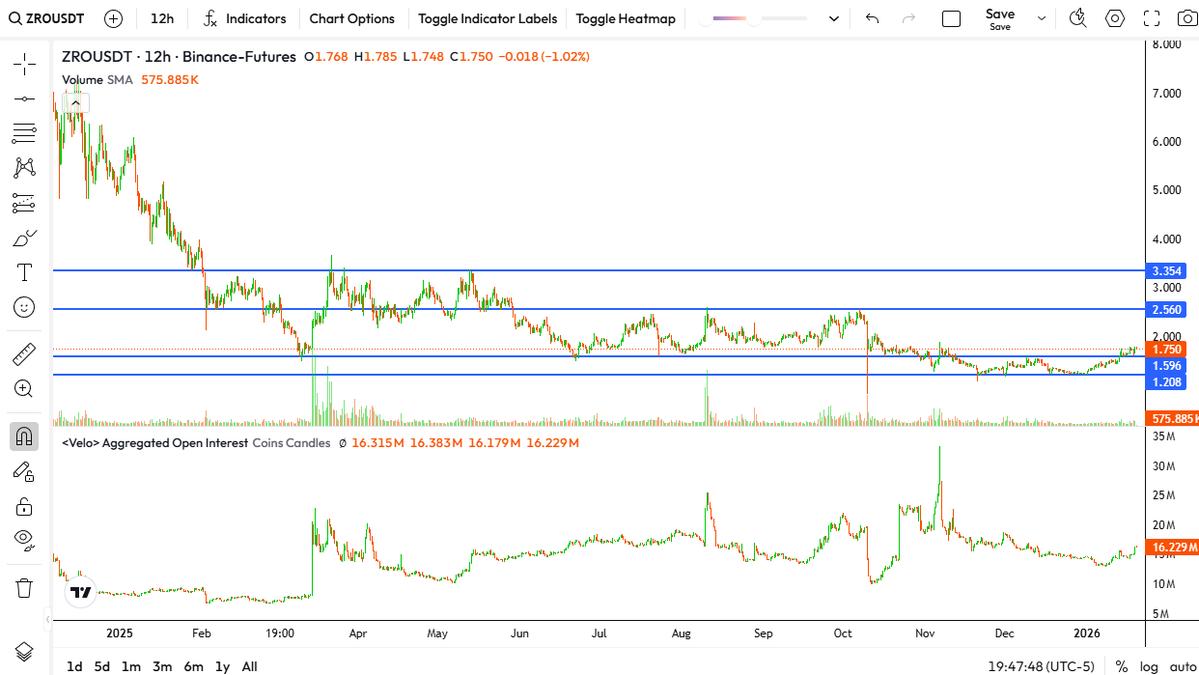Toggle lock all drawing tools
This screenshot has width=1199, height=675.
(25, 506)
